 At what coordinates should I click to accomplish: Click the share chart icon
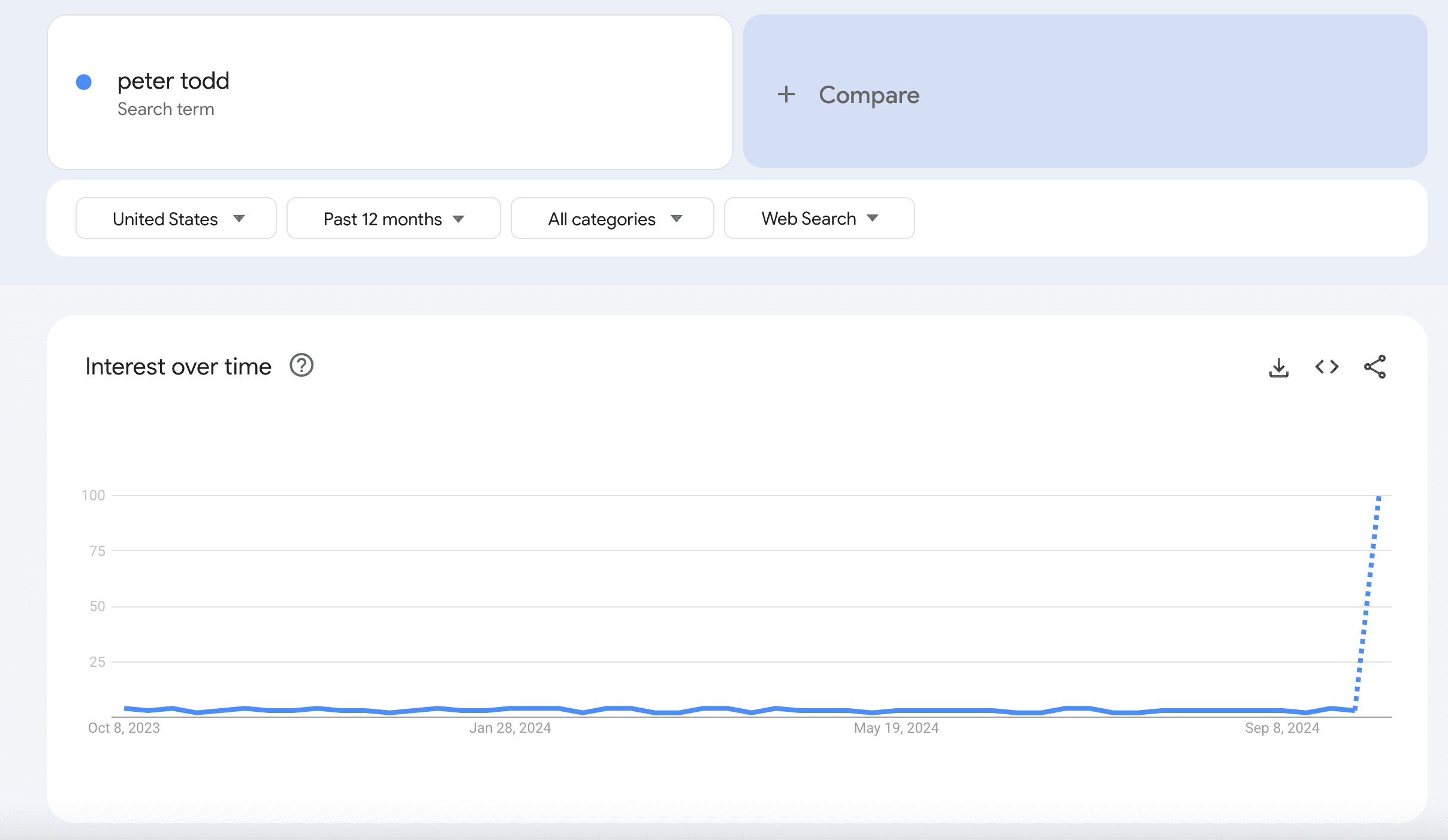click(1374, 367)
